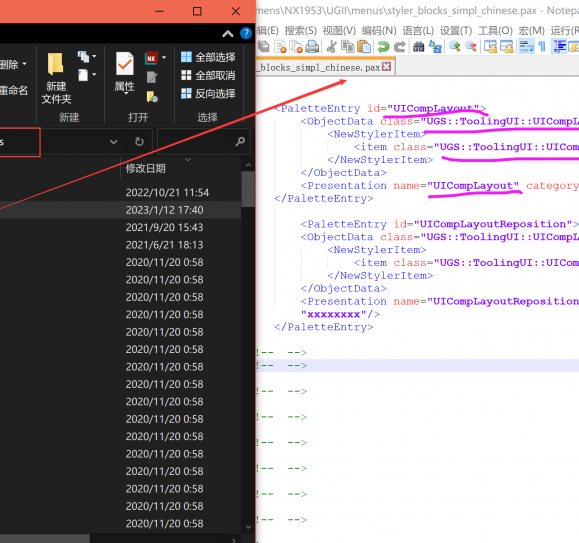Open the 搜索(S) menu in Notepad++

click(301, 31)
